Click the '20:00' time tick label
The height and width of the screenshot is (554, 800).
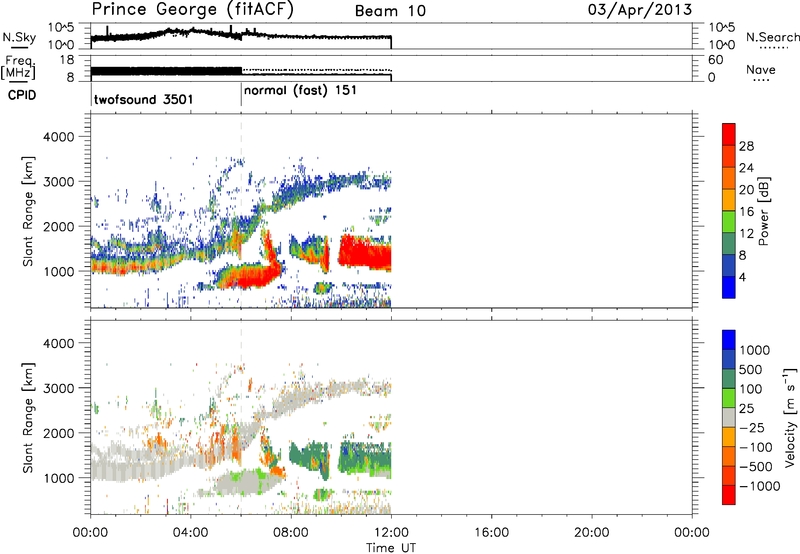[x=591, y=533]
